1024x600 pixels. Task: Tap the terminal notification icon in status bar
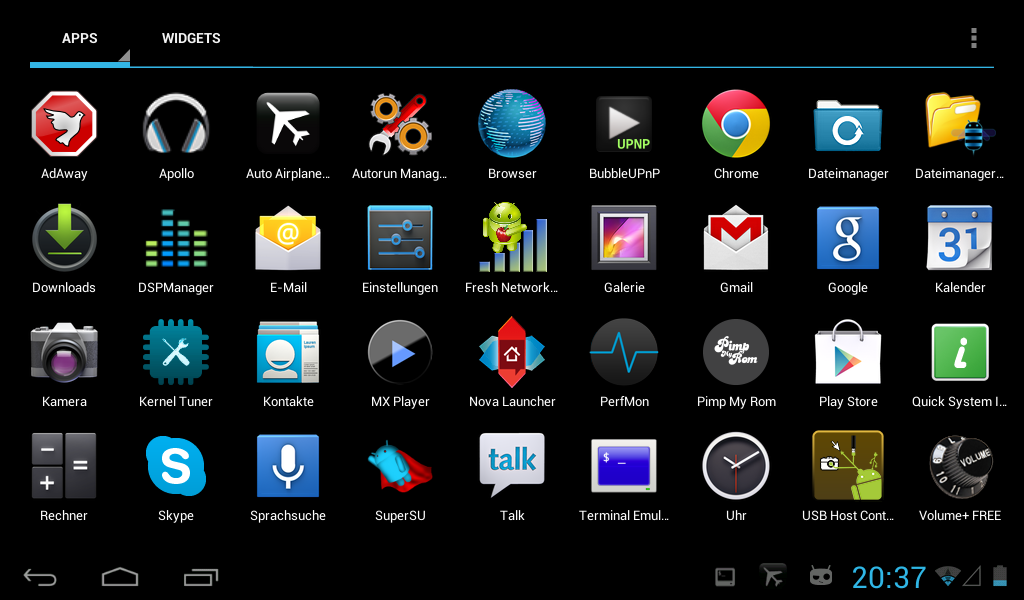725,576
